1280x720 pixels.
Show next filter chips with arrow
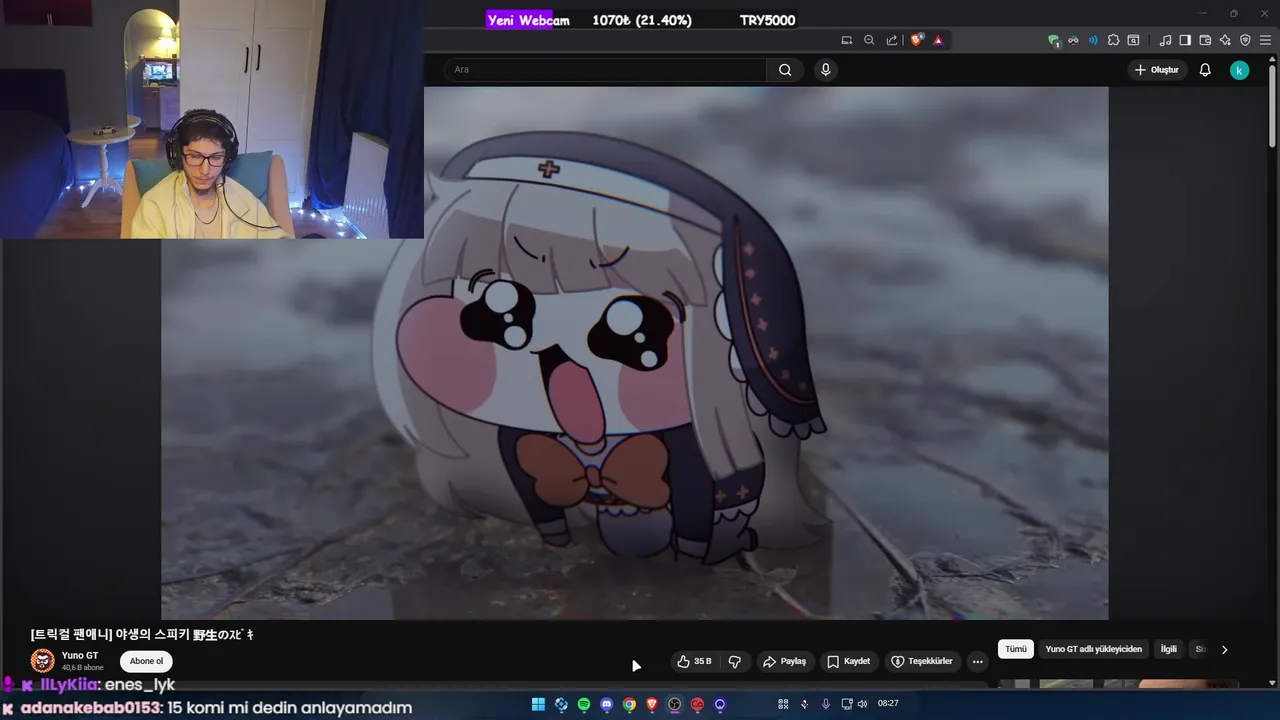coord(1224,649)
